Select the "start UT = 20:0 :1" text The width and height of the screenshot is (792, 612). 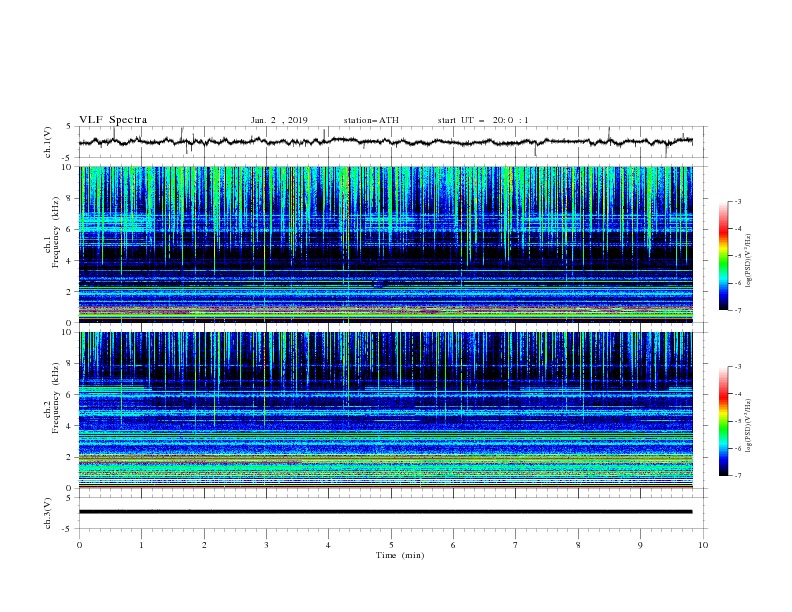pyautogui.click(x=483, y=120)
